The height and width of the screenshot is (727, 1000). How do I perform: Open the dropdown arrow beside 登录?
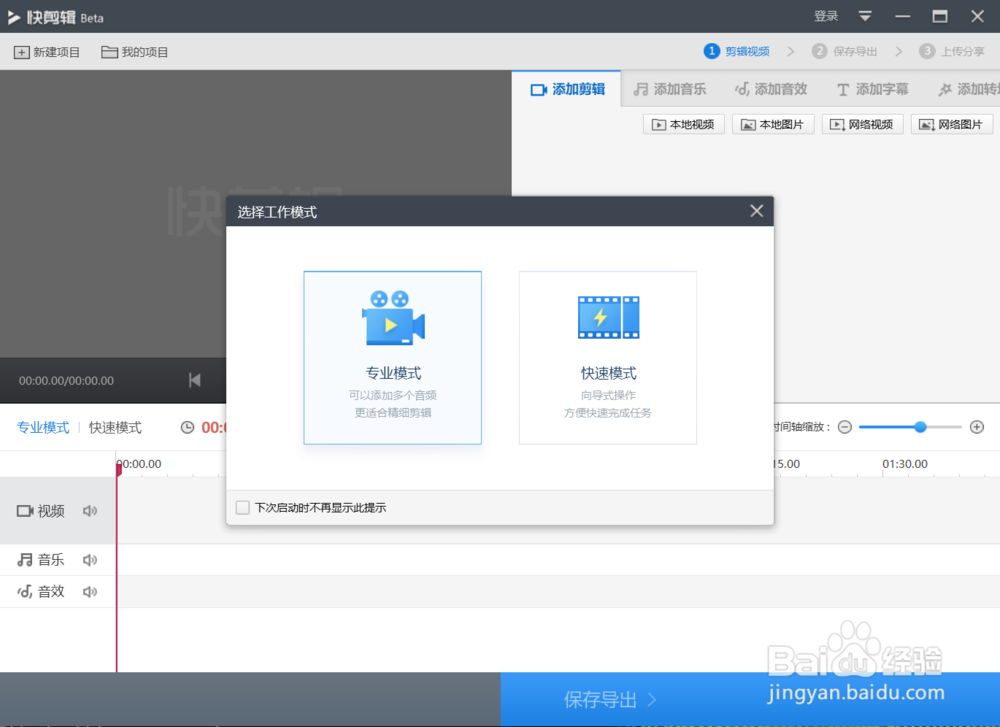pos(864,16)
